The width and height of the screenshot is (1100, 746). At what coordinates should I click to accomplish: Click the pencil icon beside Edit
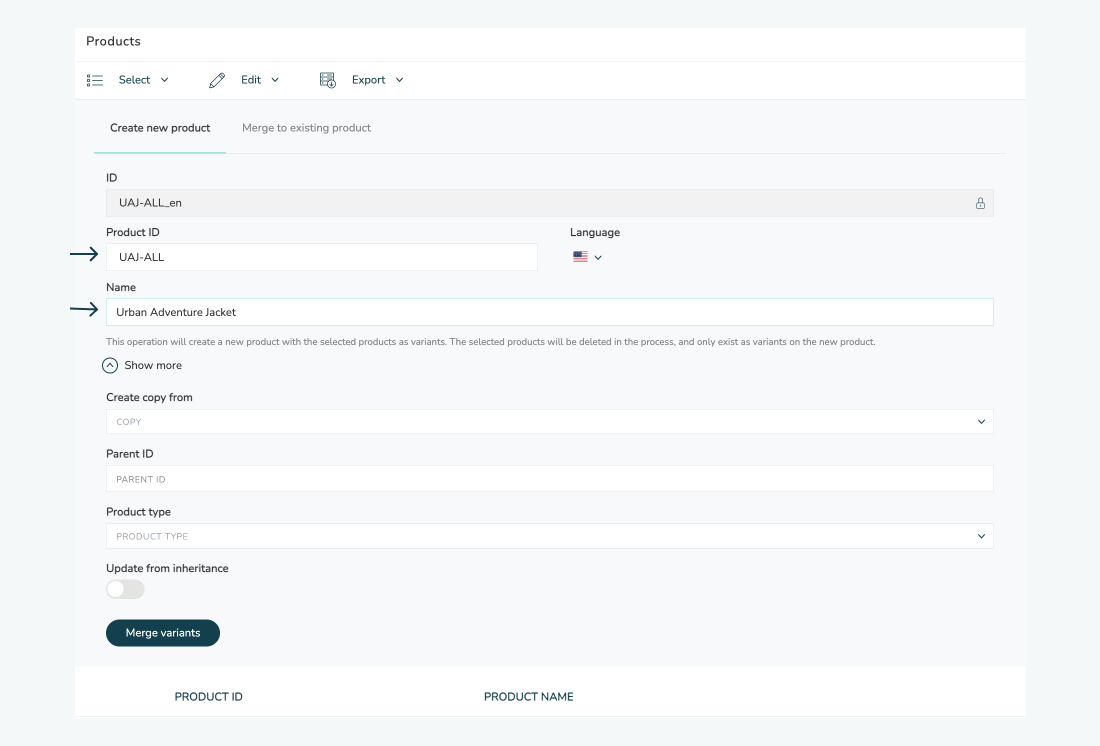217,80
